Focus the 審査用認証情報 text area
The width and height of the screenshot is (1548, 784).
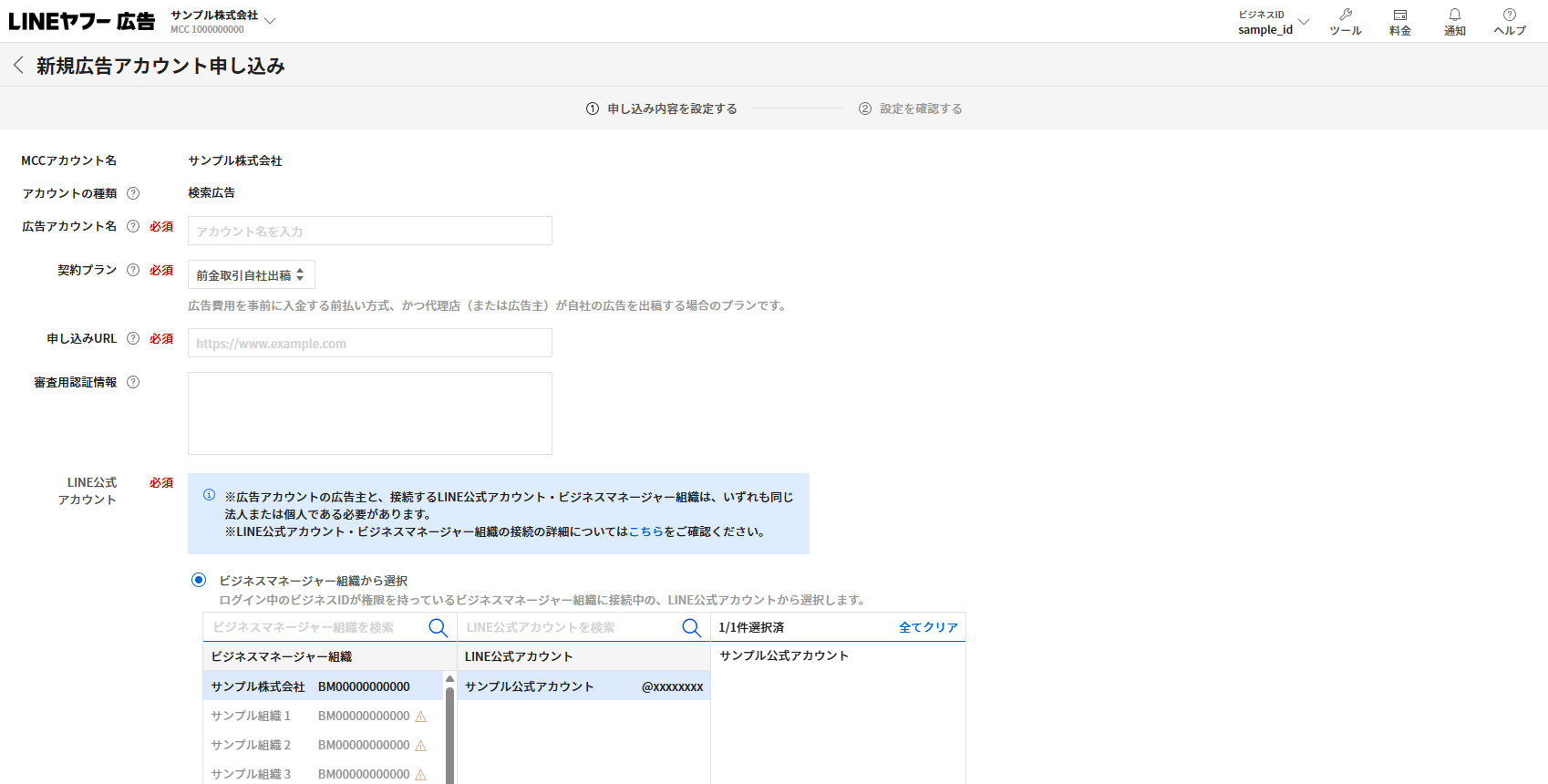coord(370,413)
